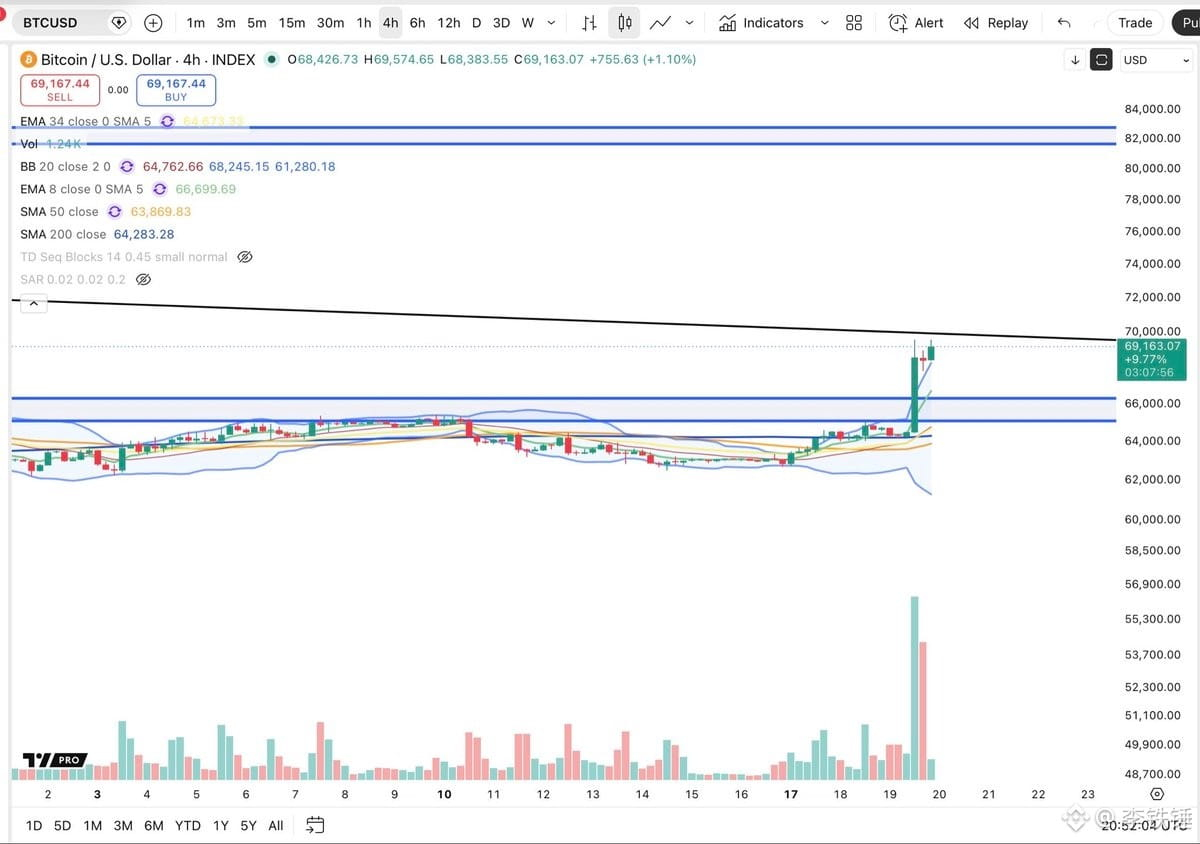Open the Indicators dialog
Image resolution: width=1200 pixels, height=844 pixels.
[761, 22]
